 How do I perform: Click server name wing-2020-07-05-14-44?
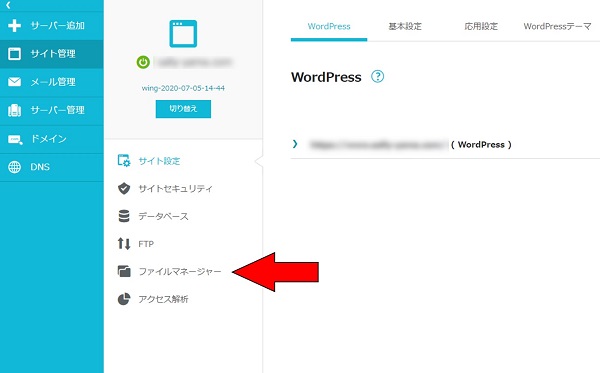[183, 88]
